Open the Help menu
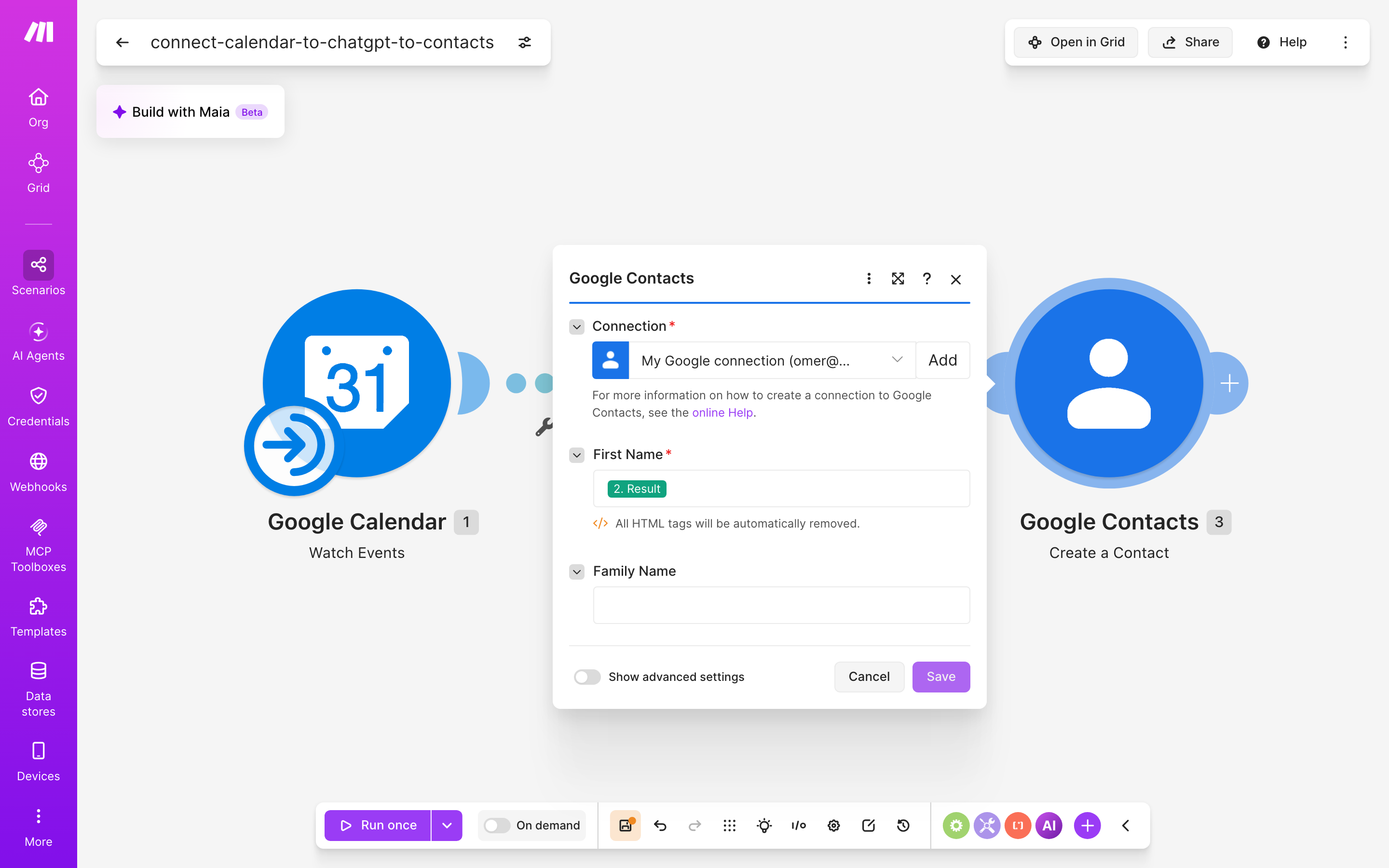Viewport: 1389px width, 868px height. (1281, 42)
